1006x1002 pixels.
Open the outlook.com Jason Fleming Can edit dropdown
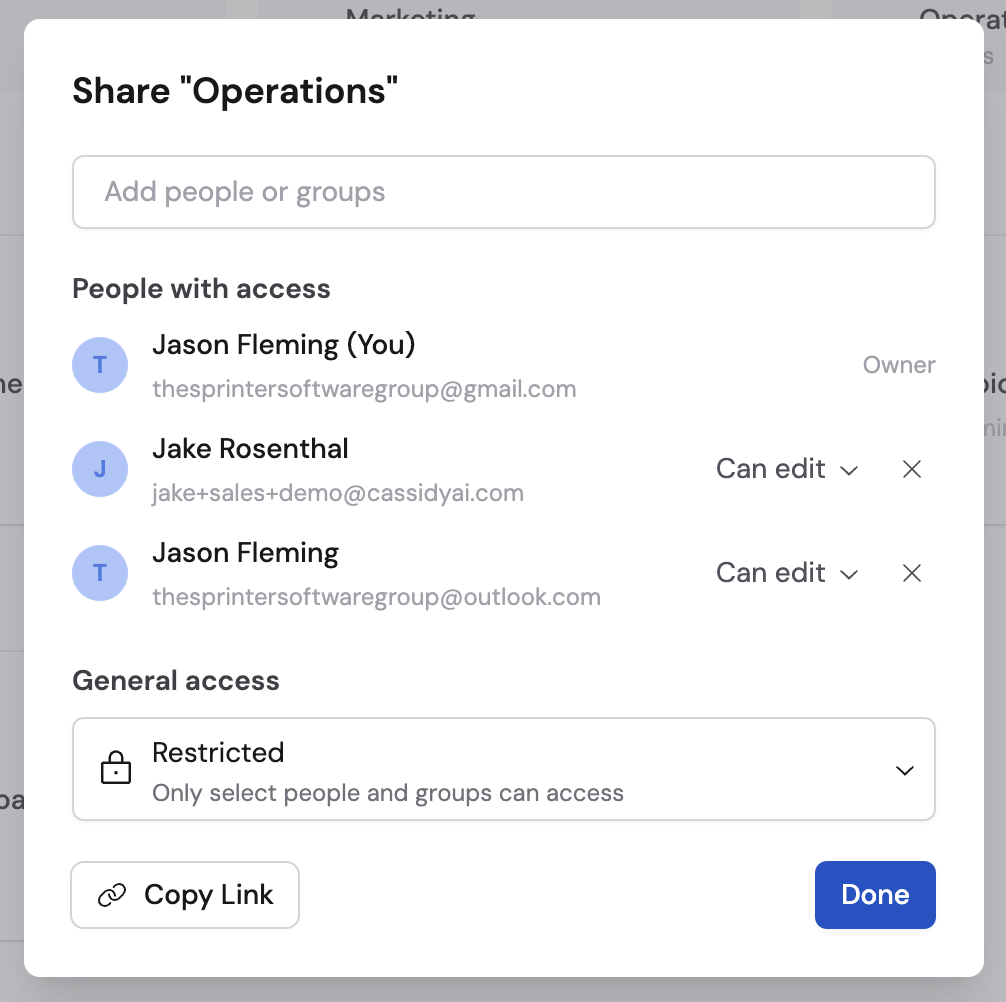coord(787,573)
